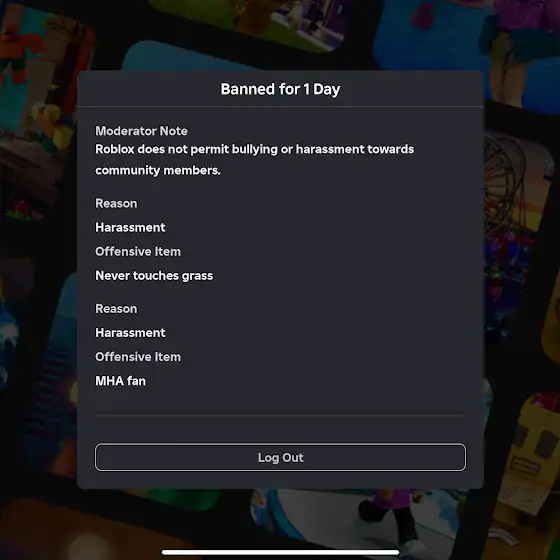Click 'community members.' line of the note
560x560 pixels.
click(x=158, y=170)
